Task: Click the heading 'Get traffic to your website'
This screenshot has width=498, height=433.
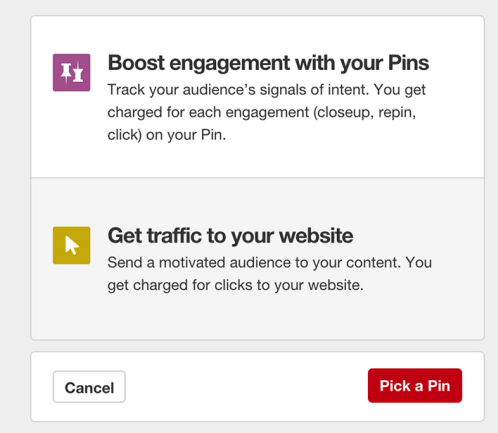Action: tap(230, 236)
